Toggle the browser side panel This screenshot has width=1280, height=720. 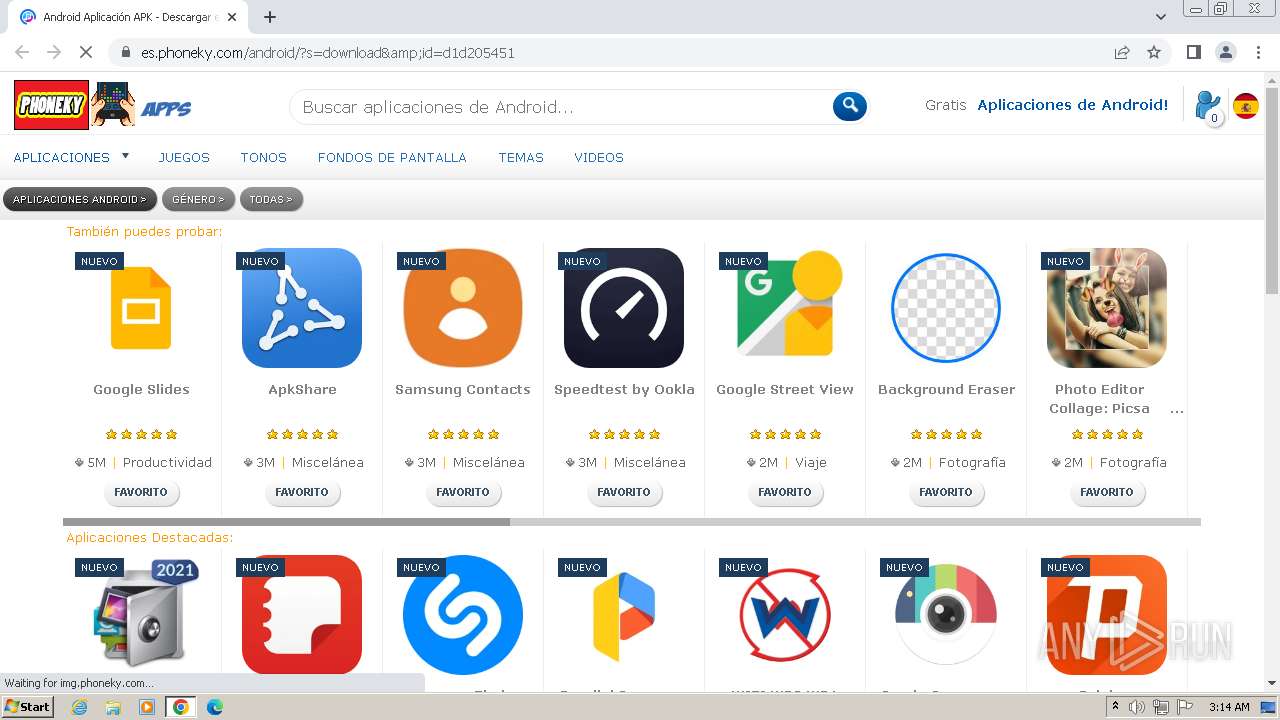coord(1193,52)
